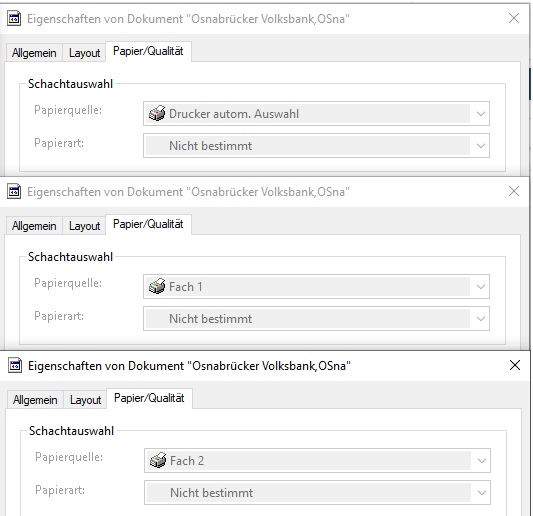Click the document icon in the topmost dialog's title bar
The width and height of the screenshot is (533, 516).
[x=14, y=19]
